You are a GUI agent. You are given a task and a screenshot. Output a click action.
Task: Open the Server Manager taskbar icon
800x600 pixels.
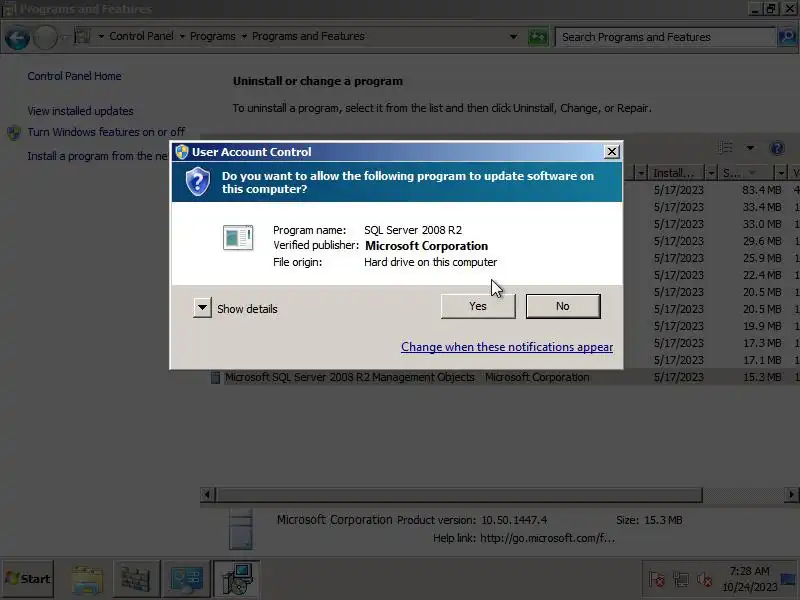click(x=186, y=580)
